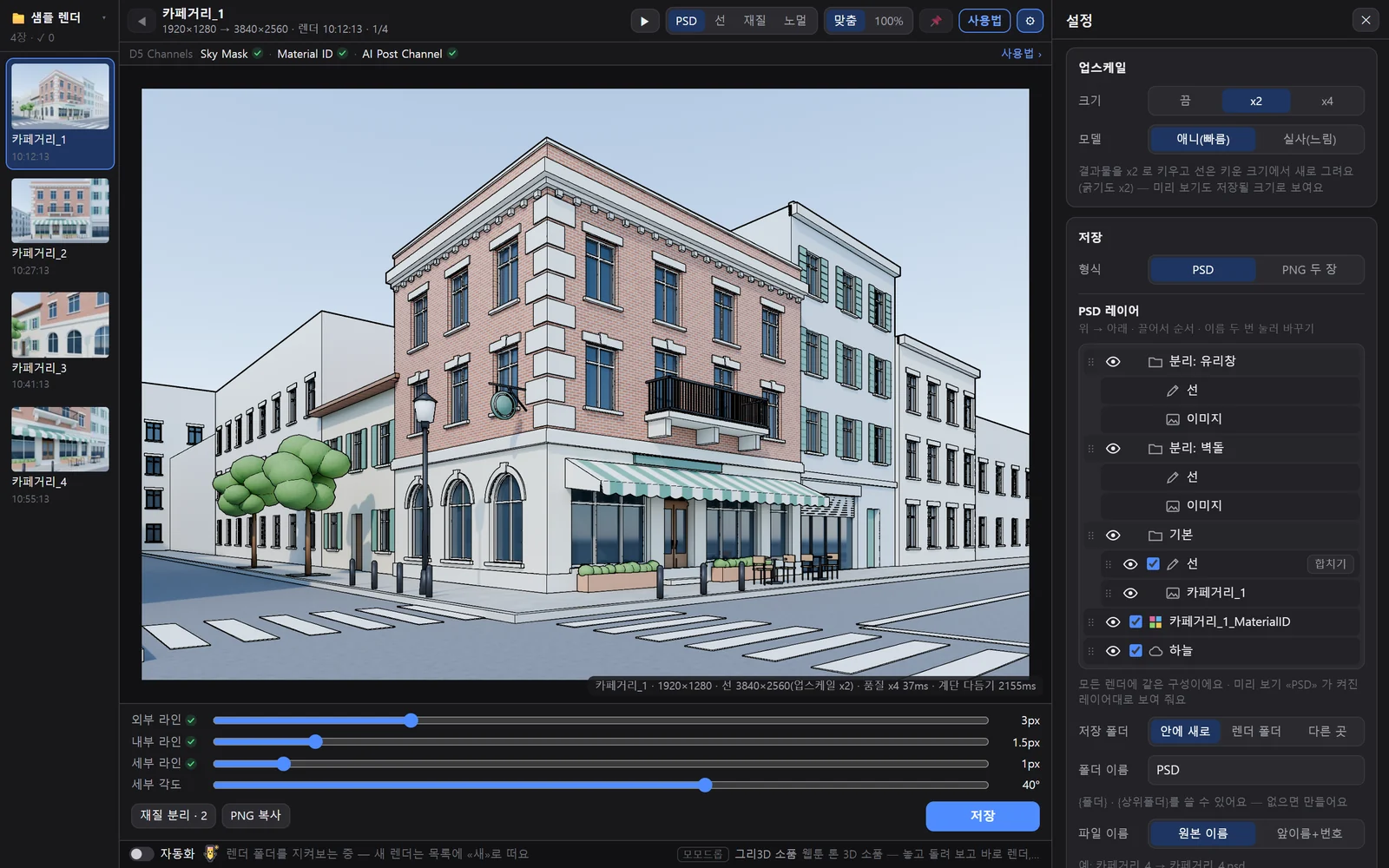Select the 실사(느림) upscale model
This screenshot has height=868, width=1389.
(1309, 139)
